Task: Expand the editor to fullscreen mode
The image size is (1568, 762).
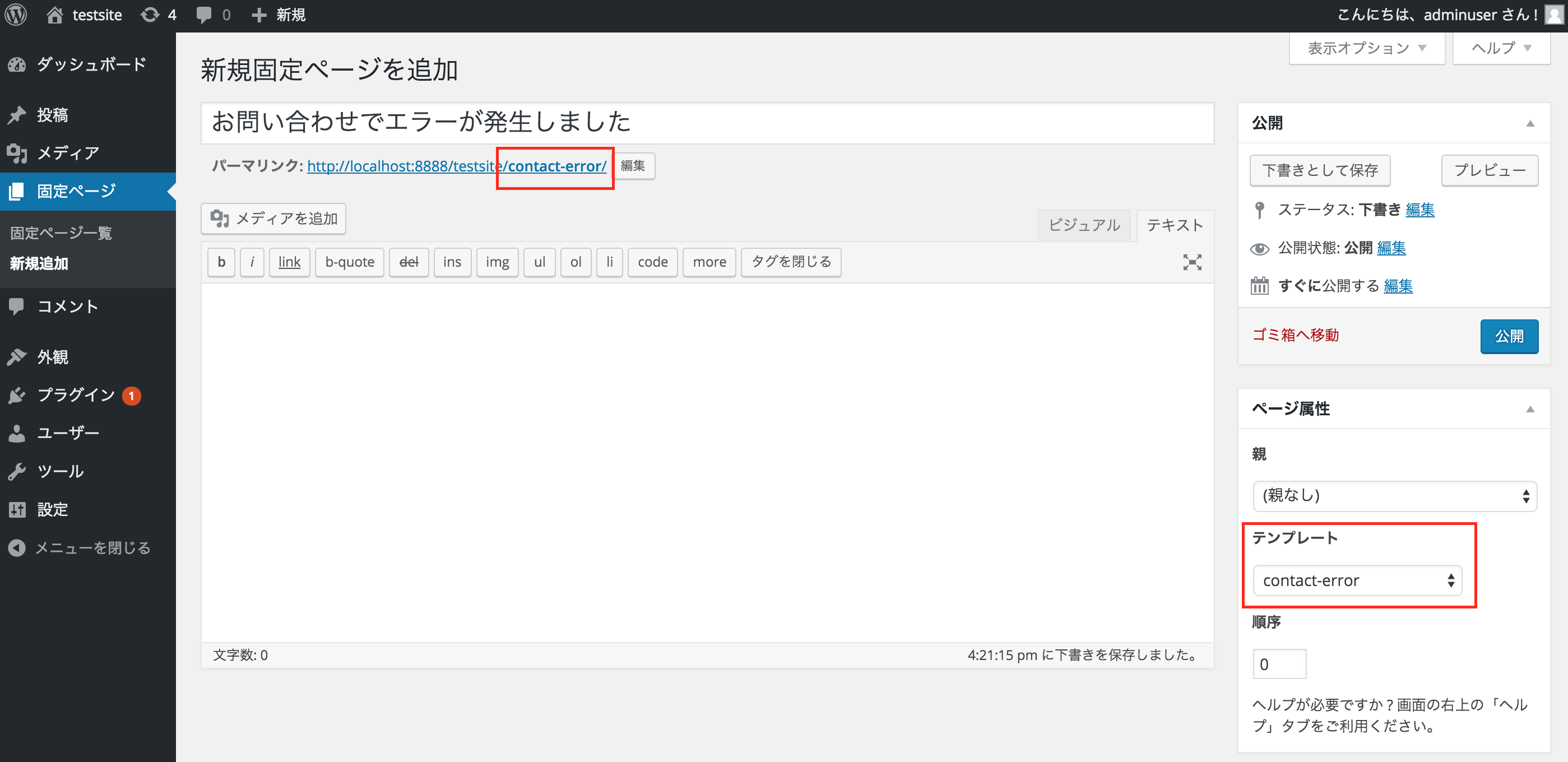Action: tap(1193, 262)
